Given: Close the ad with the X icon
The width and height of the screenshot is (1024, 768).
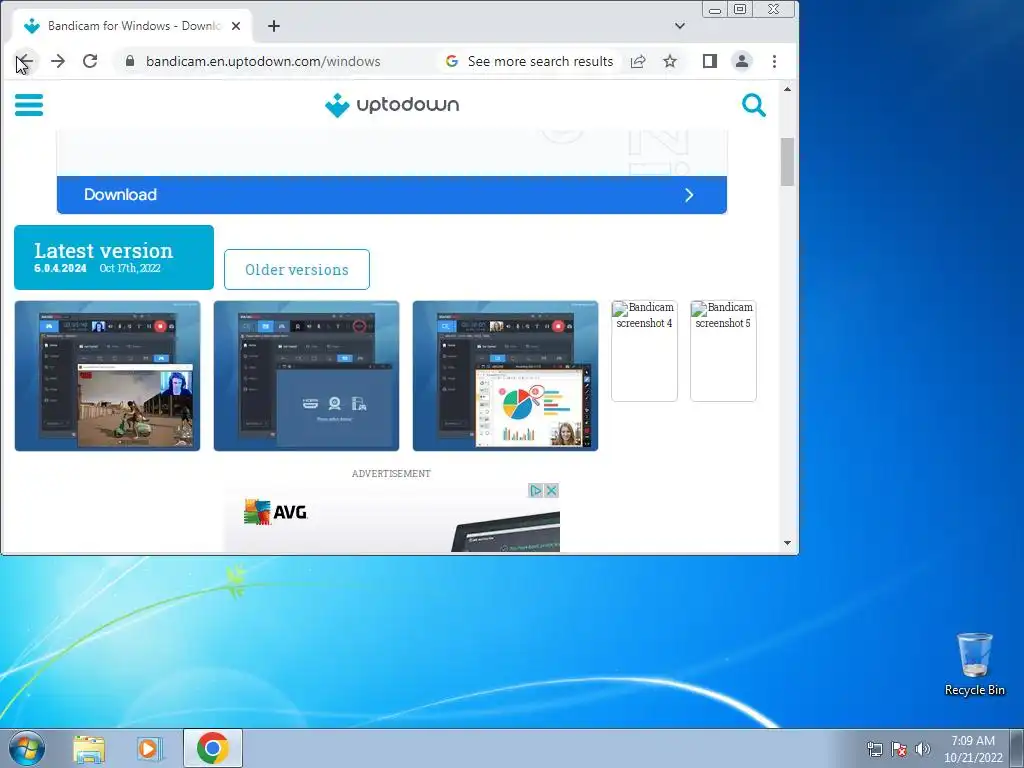Looking at the screenshot, I should (x=552, y=490).
